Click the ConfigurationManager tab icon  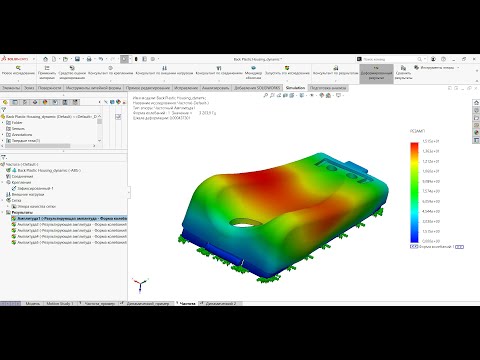point(25,102)
